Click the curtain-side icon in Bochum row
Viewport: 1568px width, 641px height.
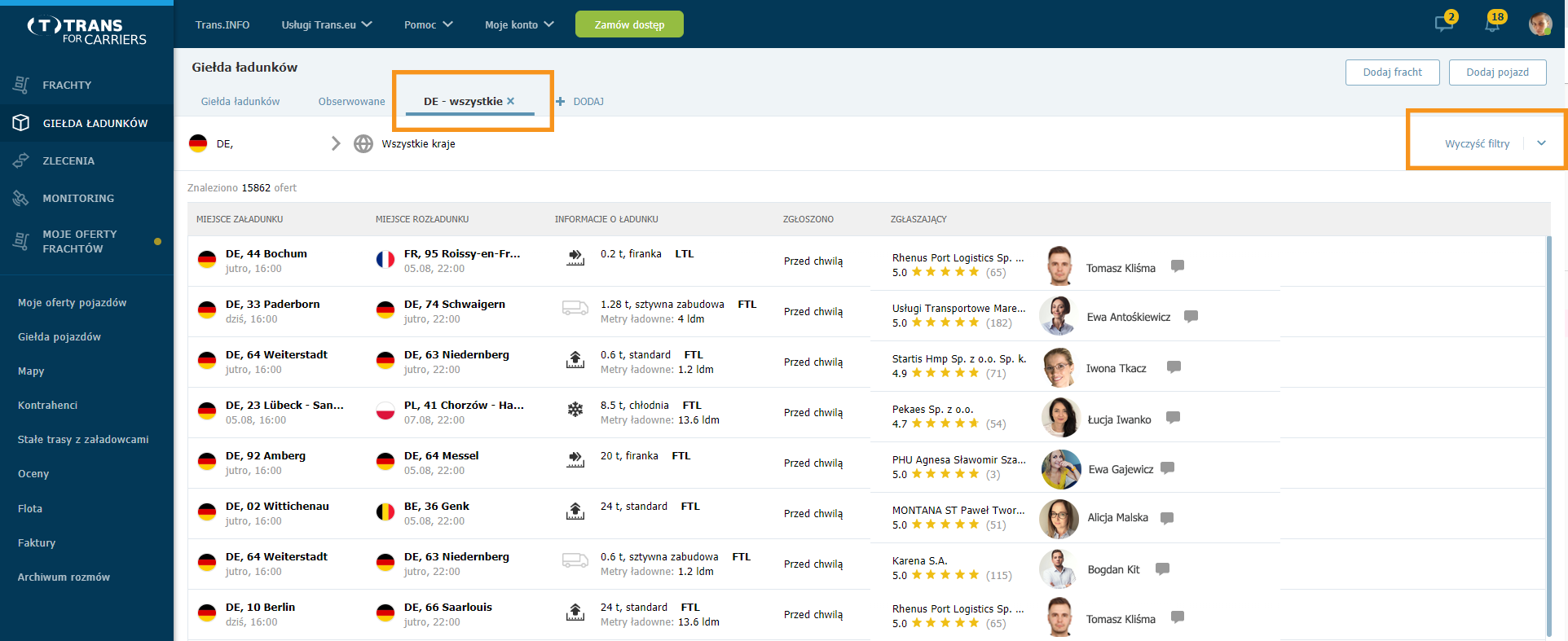click(575, 257)
